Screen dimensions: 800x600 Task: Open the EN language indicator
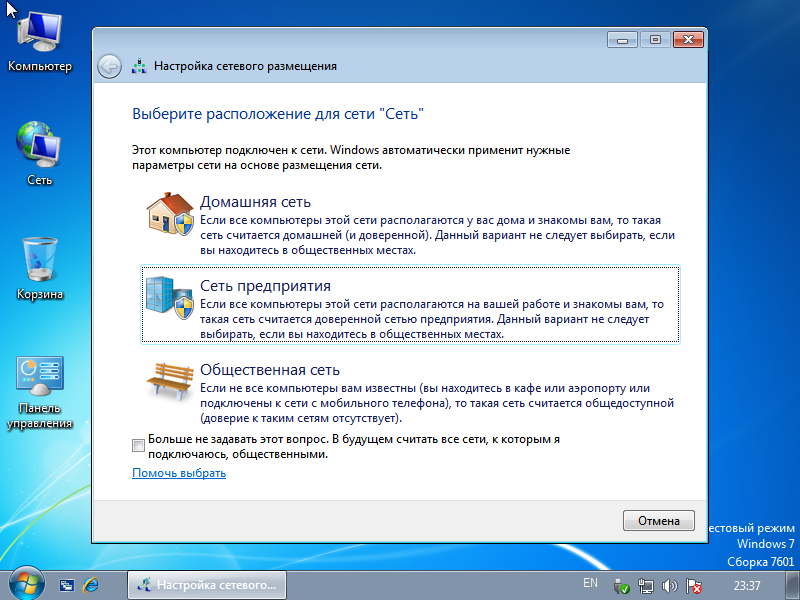coord(590,583)
